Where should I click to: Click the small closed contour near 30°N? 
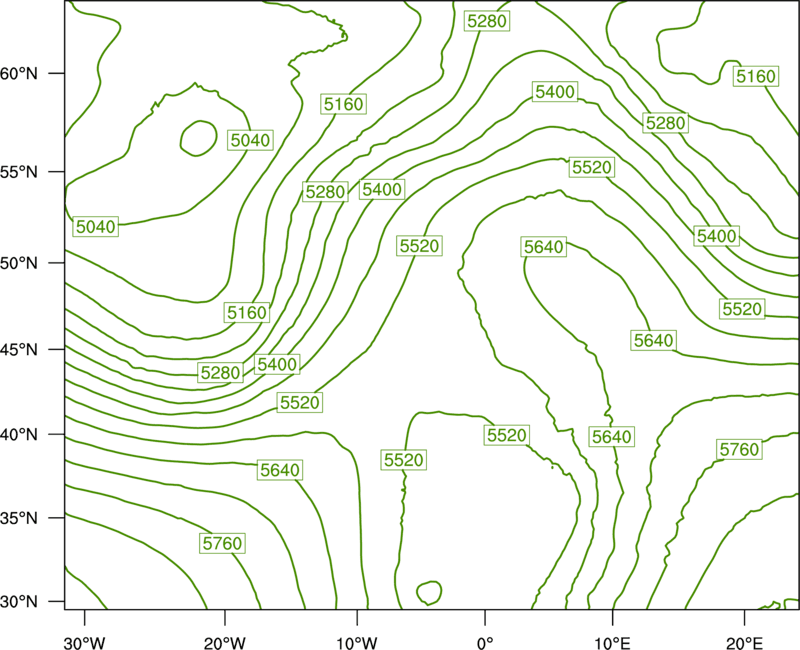(429, 592)
